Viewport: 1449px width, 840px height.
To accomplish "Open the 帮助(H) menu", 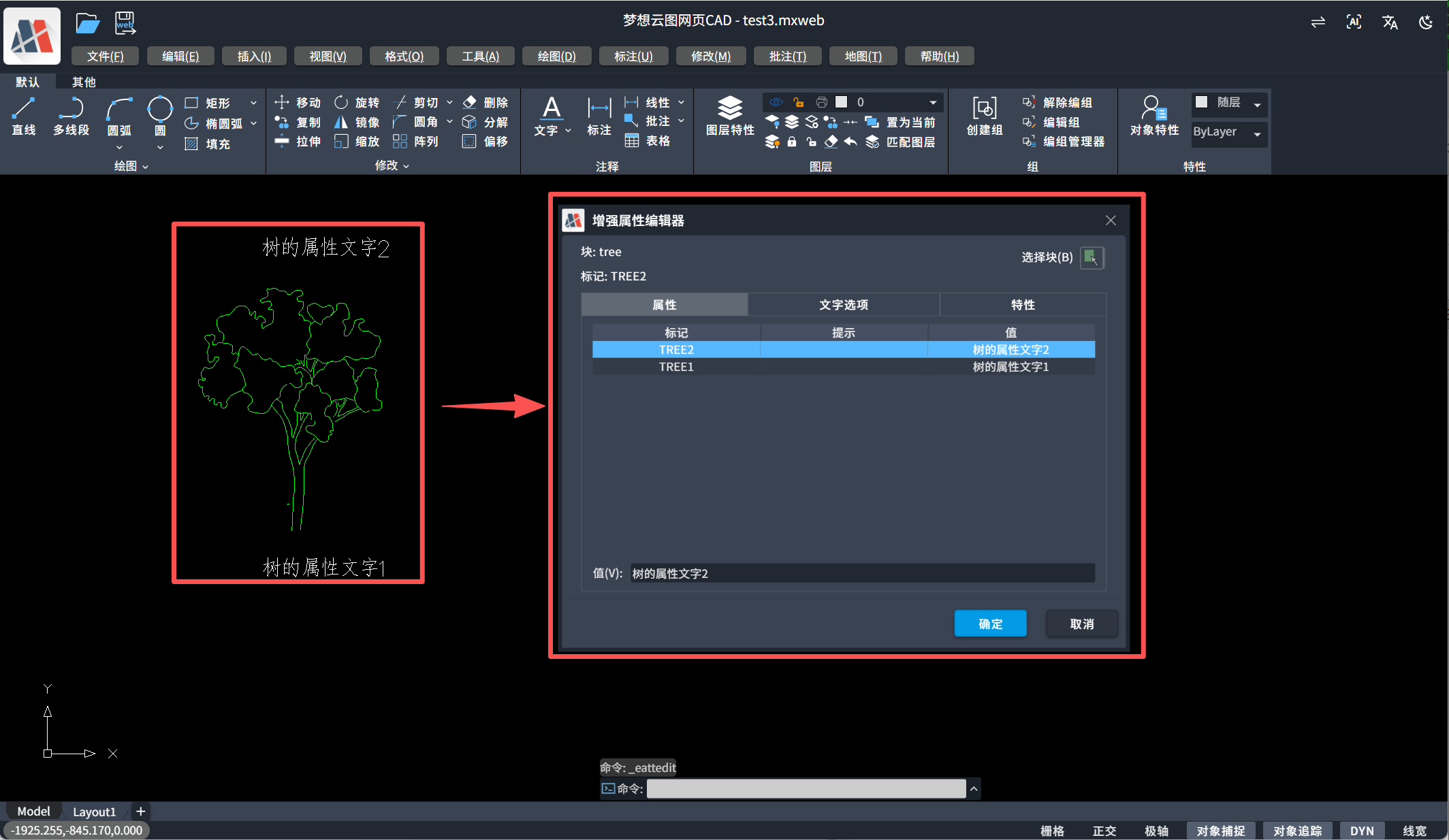I will [x=940, y=56].
